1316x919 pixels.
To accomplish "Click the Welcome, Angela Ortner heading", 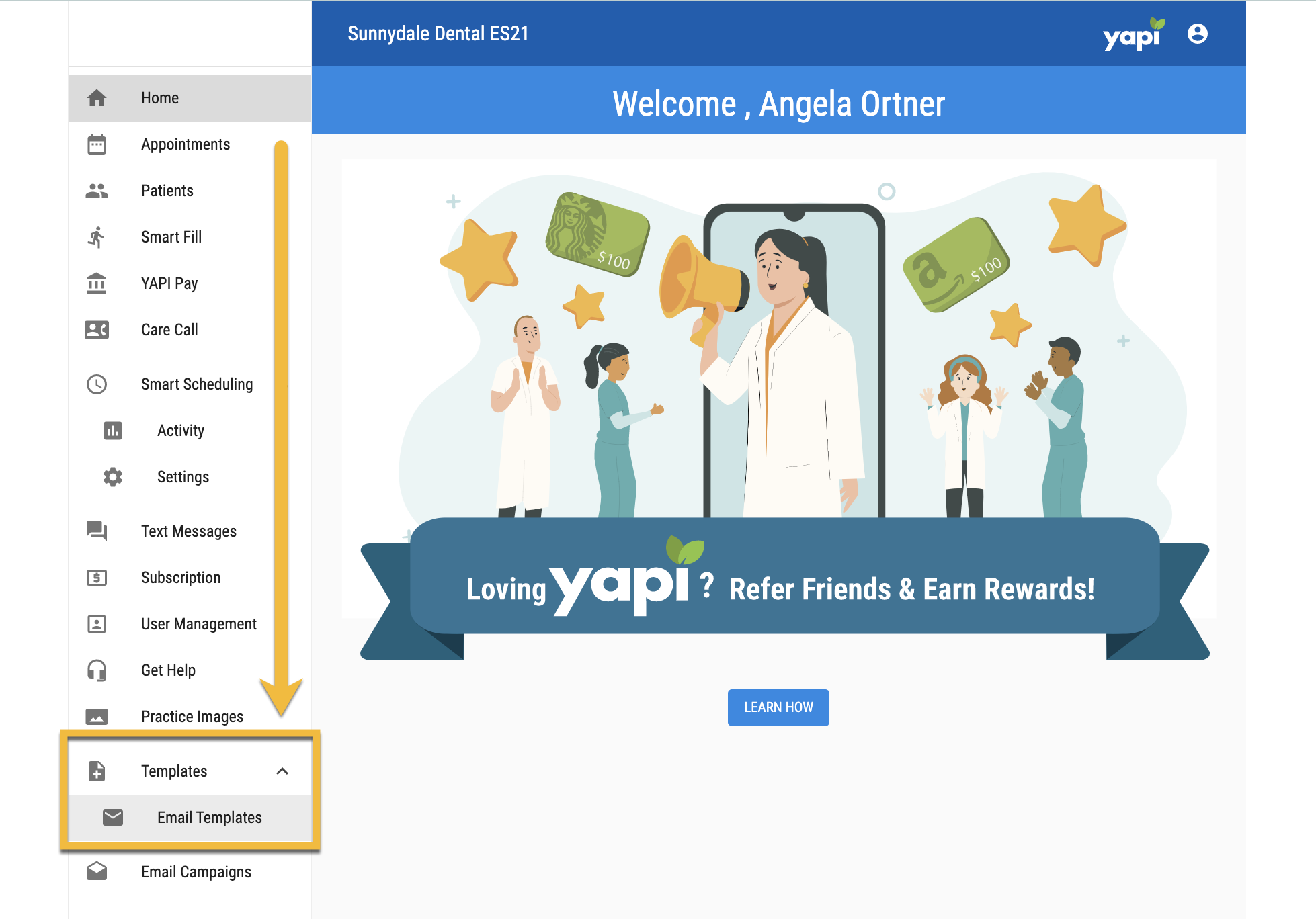I will [x=778, y=104].
